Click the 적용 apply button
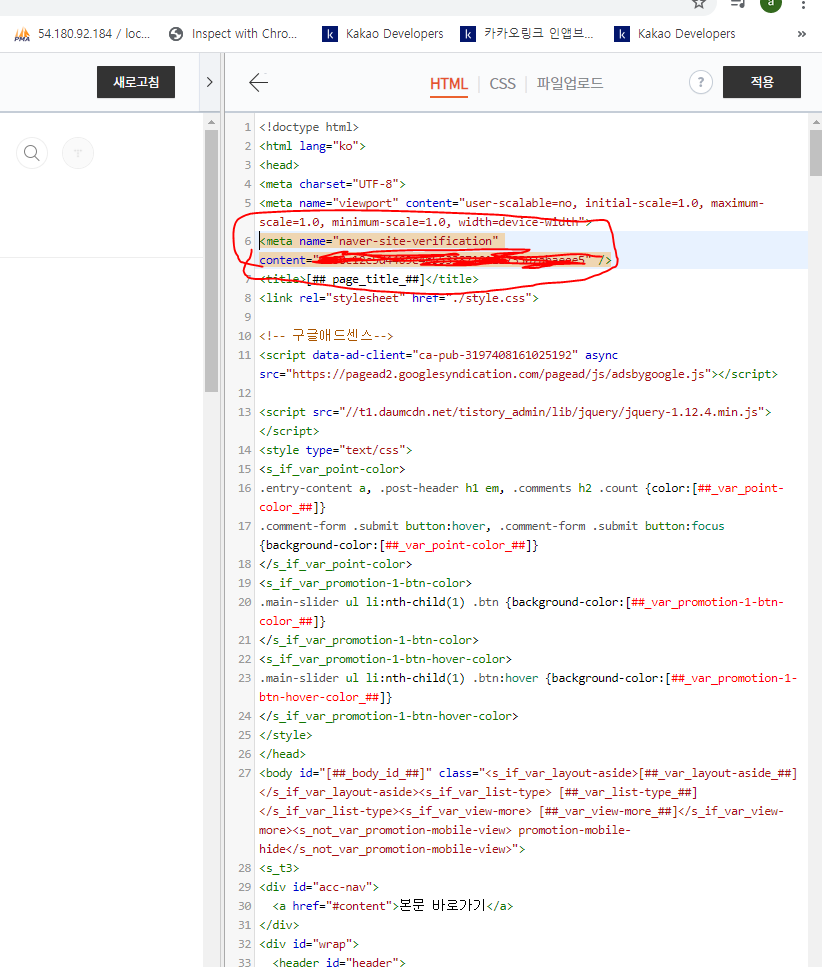This screenshot has width=822, height=967. [762, 82]
